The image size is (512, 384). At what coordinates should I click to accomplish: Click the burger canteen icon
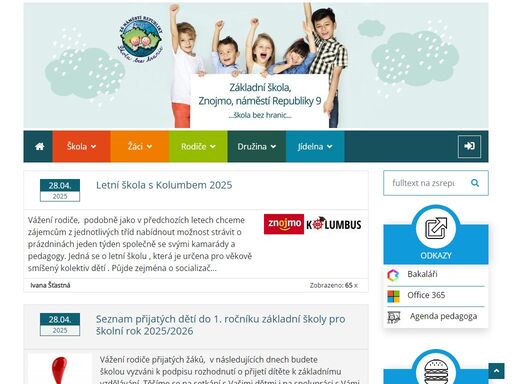click(x=436, y=371)
